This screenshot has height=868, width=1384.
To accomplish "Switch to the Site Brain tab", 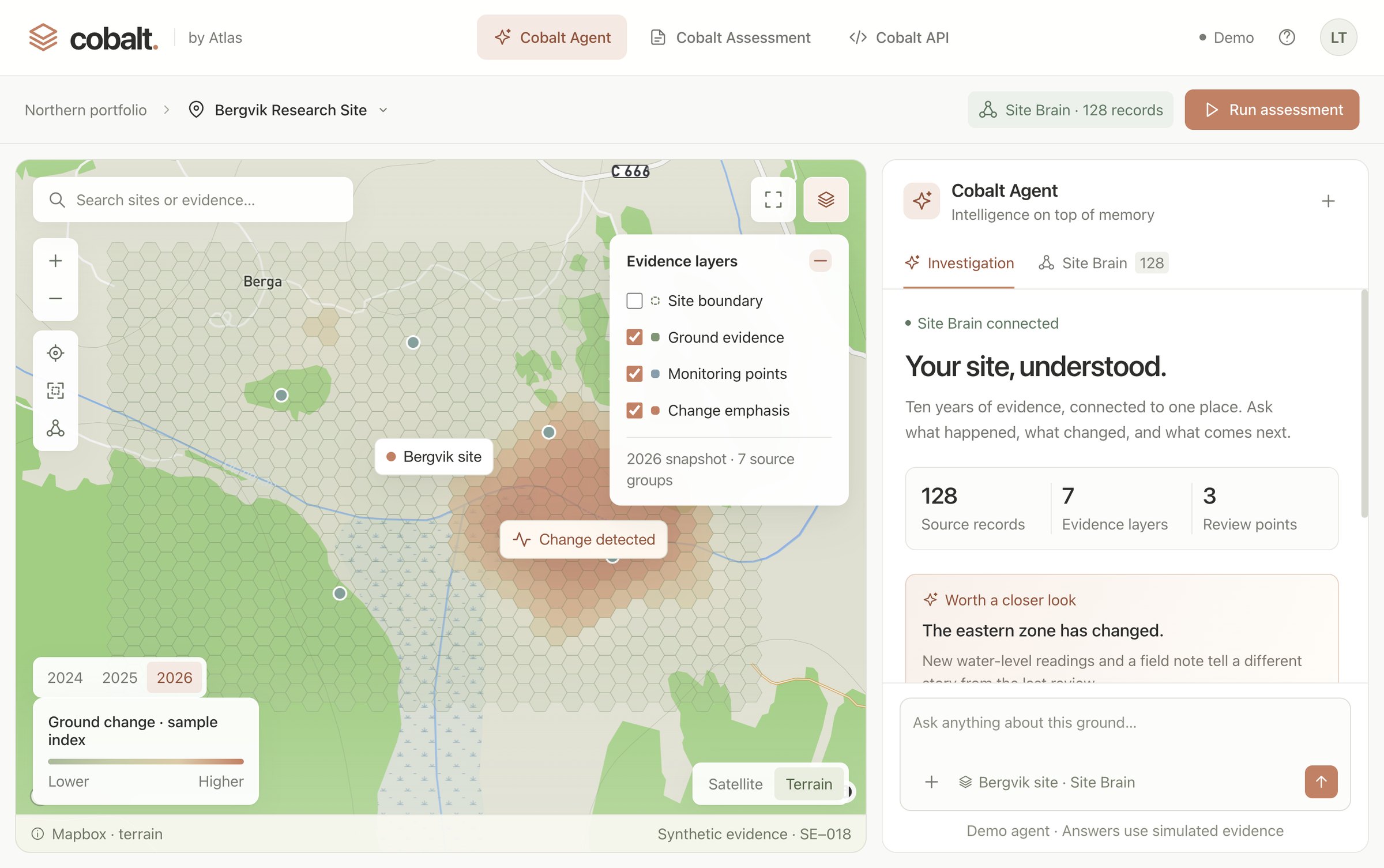I will coord(1103,263).
